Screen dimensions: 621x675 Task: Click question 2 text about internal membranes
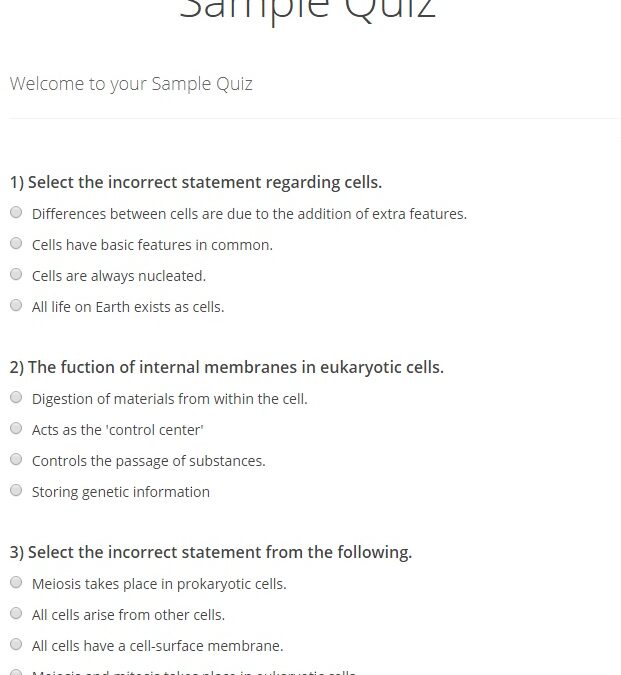pos(227,367)
